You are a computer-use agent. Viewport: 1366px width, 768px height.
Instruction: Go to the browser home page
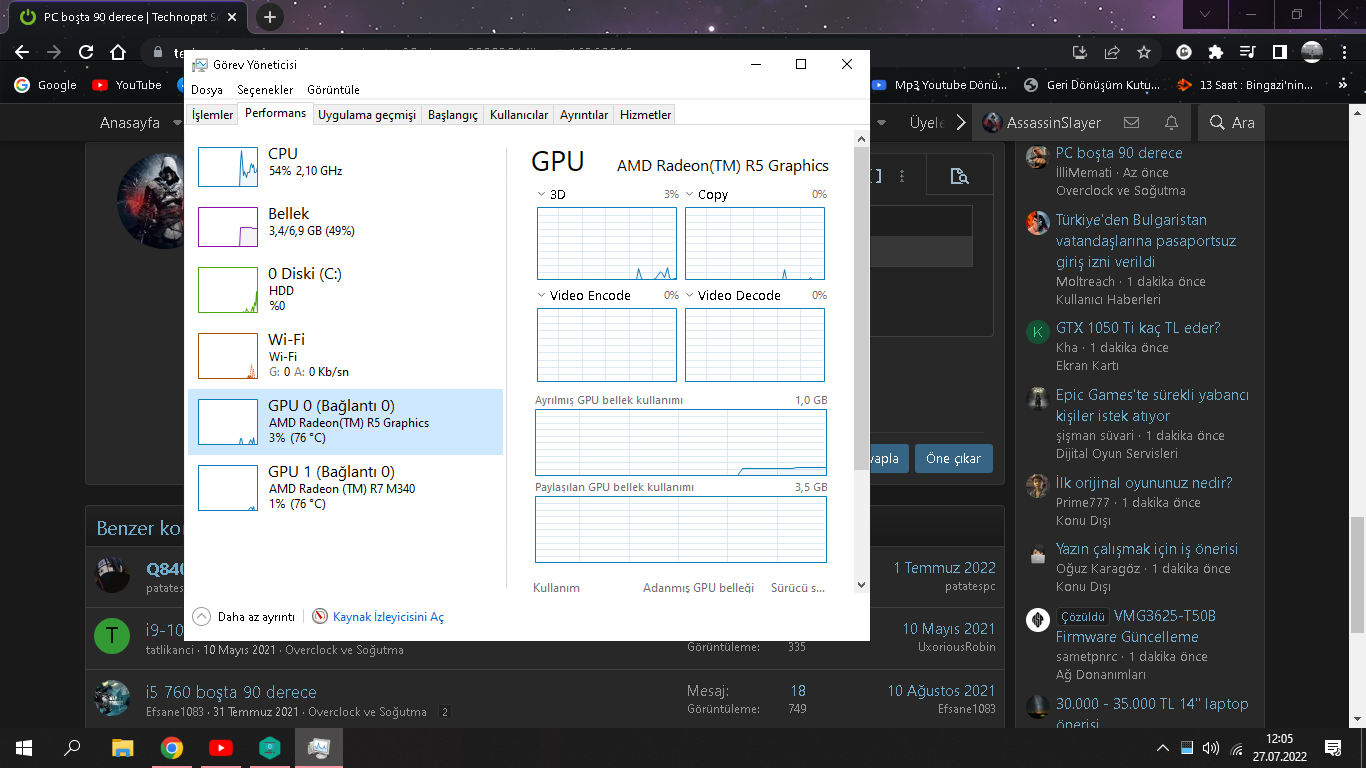[x=118, y=52]
